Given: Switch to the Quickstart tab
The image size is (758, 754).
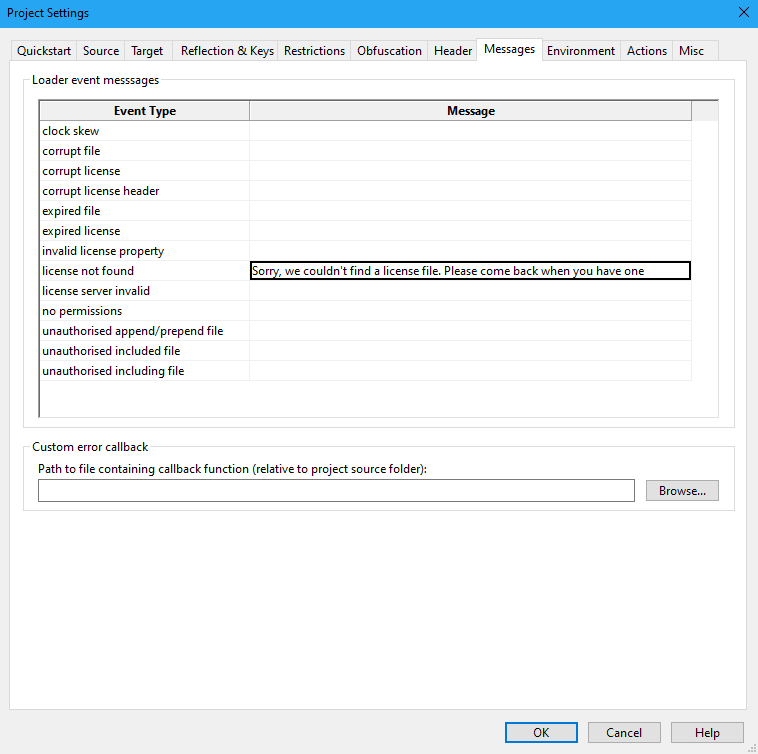Looking at the screenshot, I should coord(44,51).
